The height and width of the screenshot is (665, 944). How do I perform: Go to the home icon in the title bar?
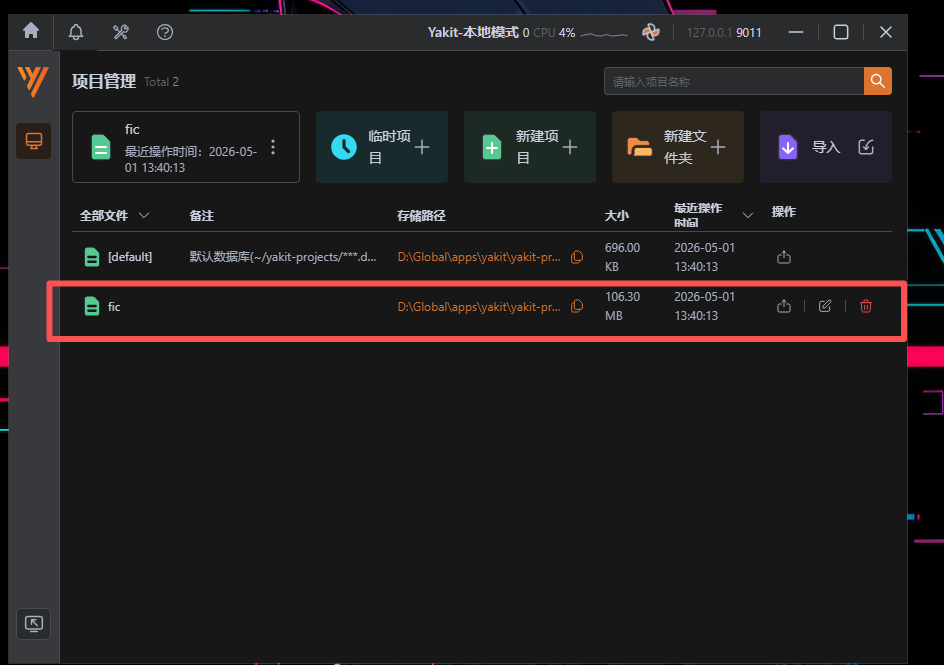click(x=31, y=31)
